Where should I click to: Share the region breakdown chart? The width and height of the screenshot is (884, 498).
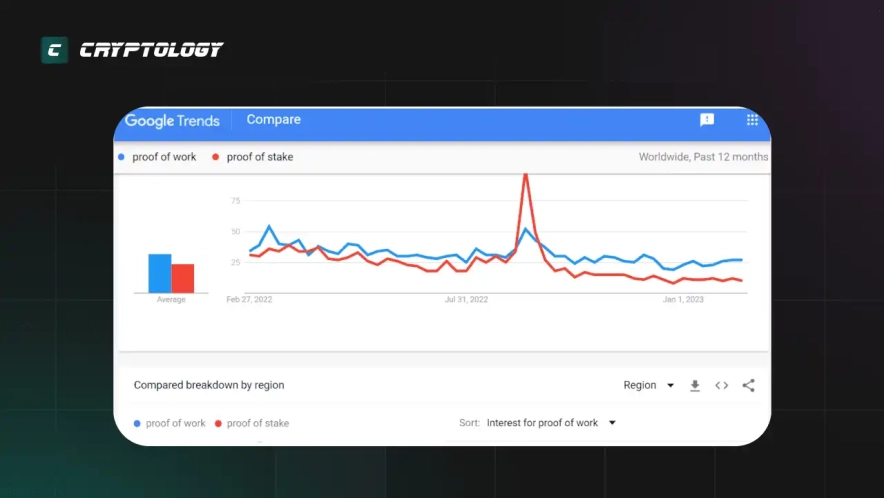748,385
